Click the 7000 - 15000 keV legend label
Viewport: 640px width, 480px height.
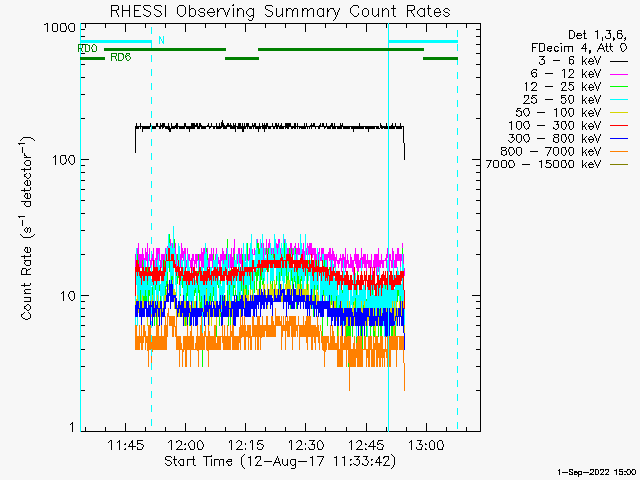tap(543, 164)
